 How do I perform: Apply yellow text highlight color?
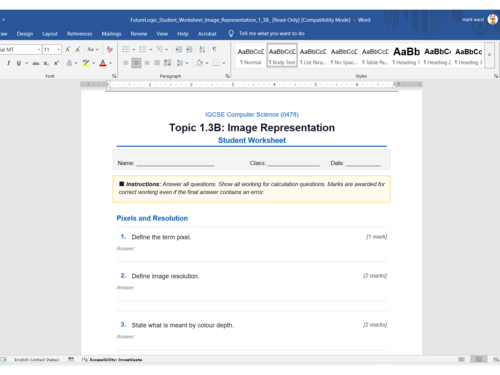click(x=86, y=63)
